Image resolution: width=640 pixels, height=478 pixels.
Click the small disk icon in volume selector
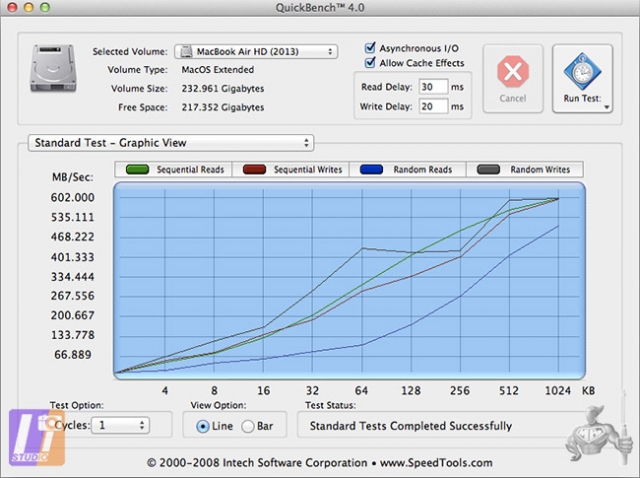click(x=186, y=52)
